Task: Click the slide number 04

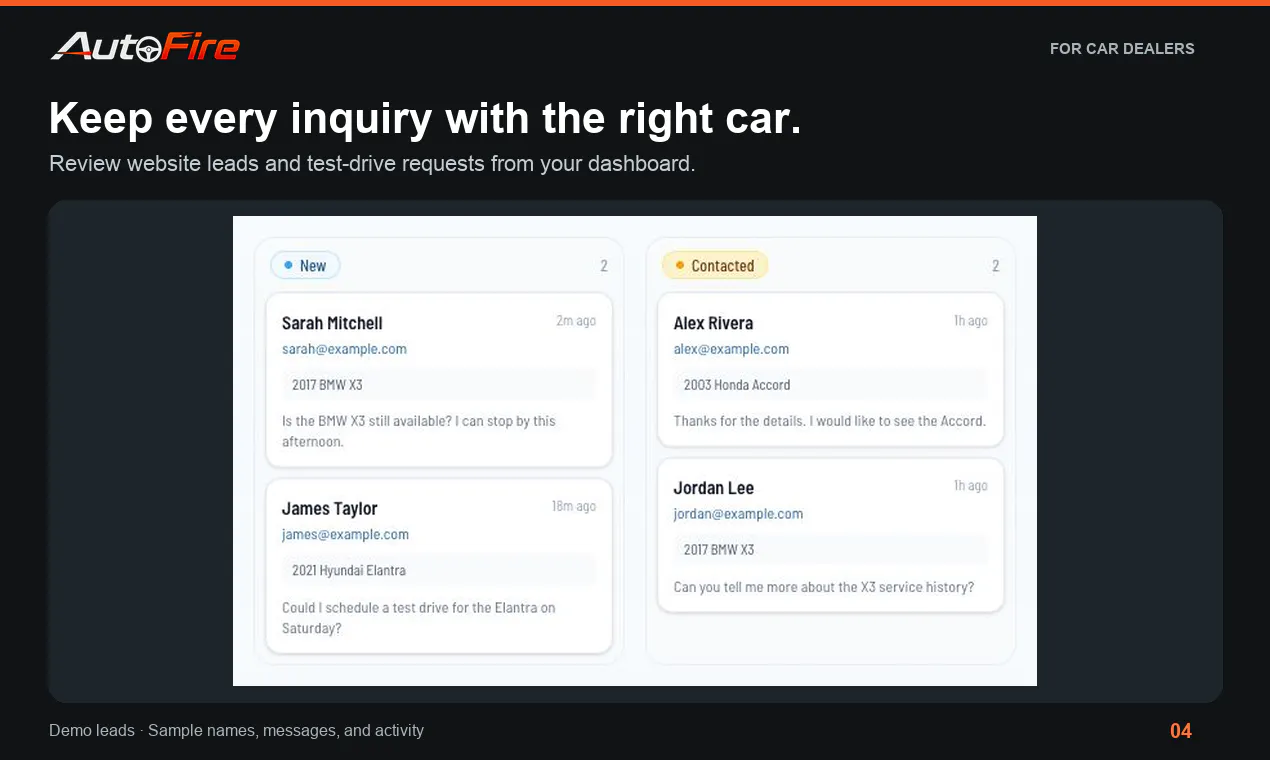Action: pos(1181,731)
